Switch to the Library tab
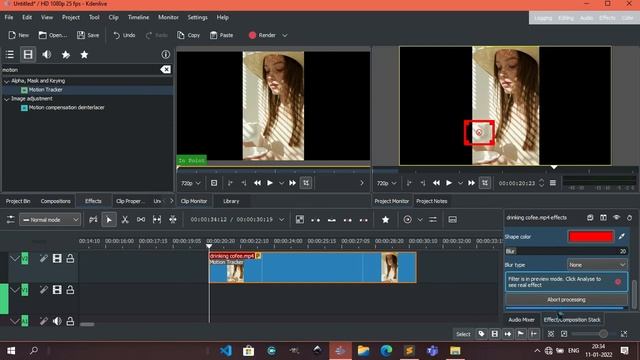Screen dimensions: 640x360 coord(231,201)
